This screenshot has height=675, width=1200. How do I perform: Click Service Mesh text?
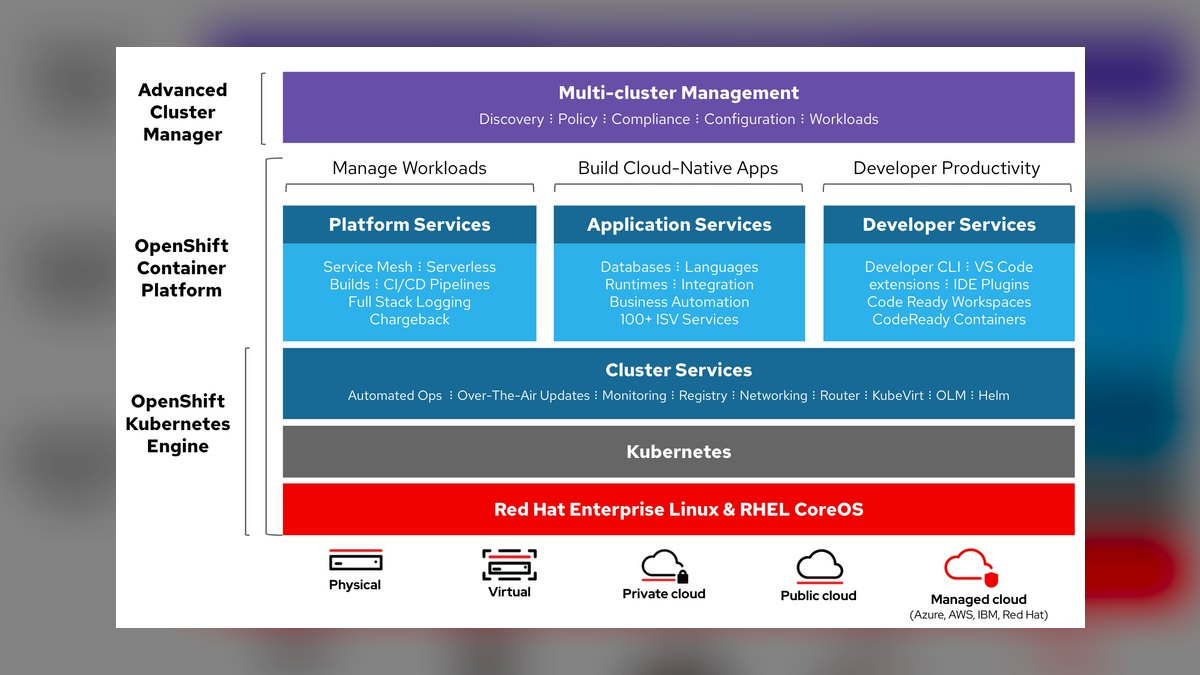pos(368,267)
